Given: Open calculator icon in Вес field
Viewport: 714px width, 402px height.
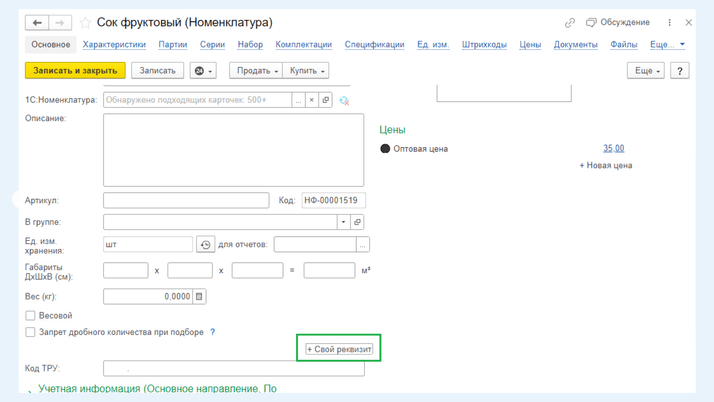Looking at the screenshot, I should [x=199, y=296].
